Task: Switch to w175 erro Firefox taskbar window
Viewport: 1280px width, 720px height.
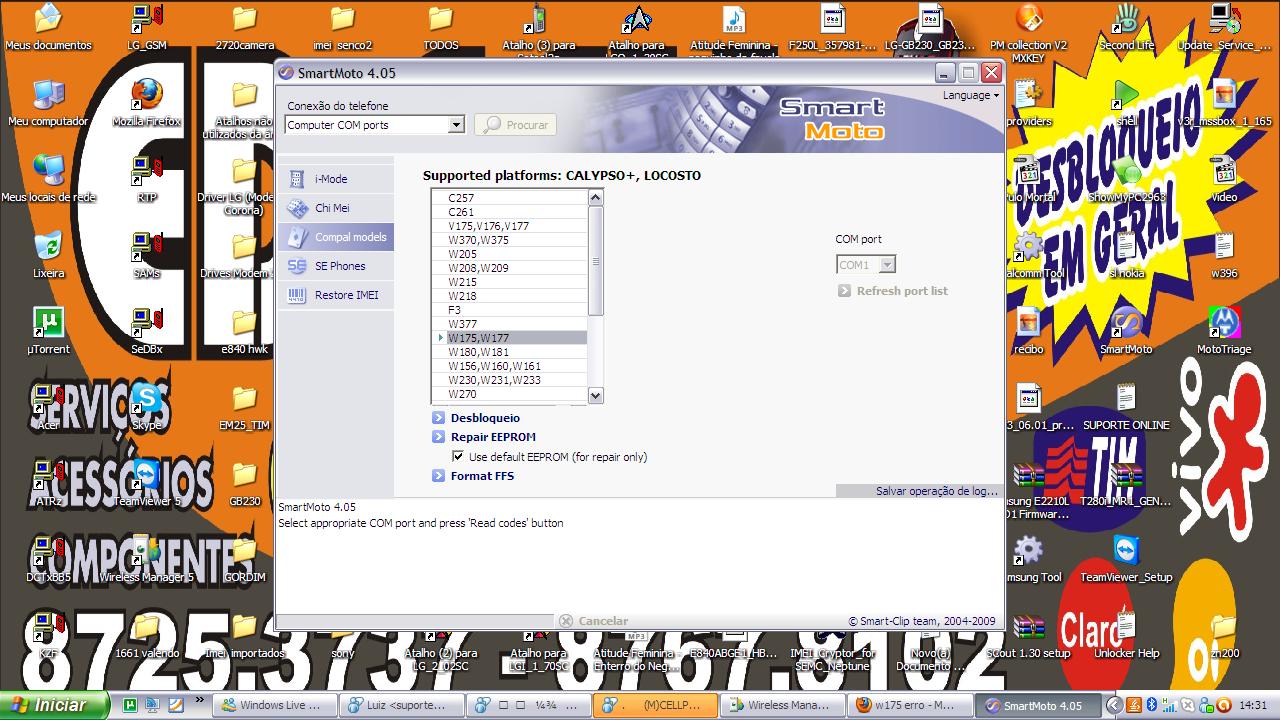Action: pos(908,705)
